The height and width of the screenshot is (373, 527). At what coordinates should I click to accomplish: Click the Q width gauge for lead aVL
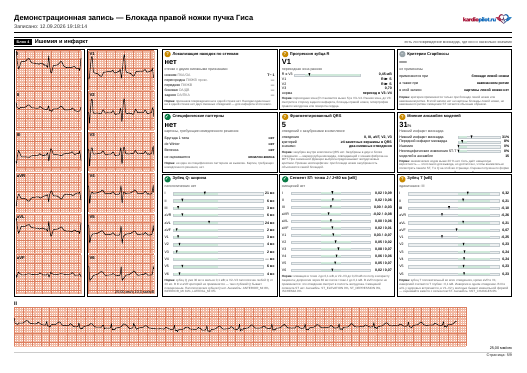tap(218, 222)
